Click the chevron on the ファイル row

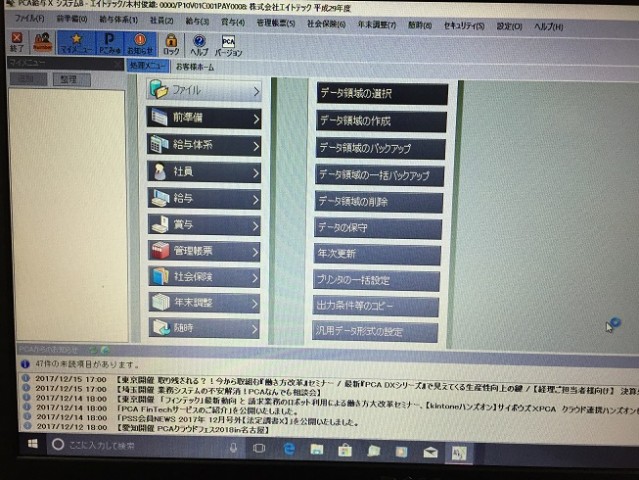[256, 91]
